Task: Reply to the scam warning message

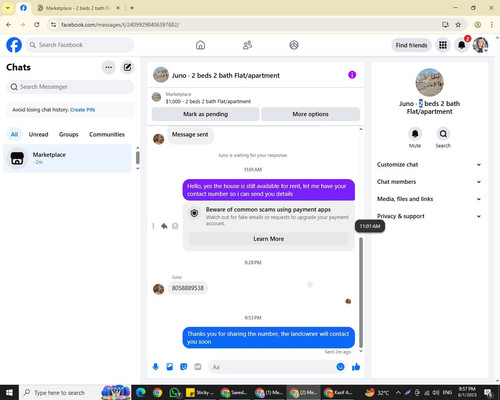Action: (x=164, y=226)
